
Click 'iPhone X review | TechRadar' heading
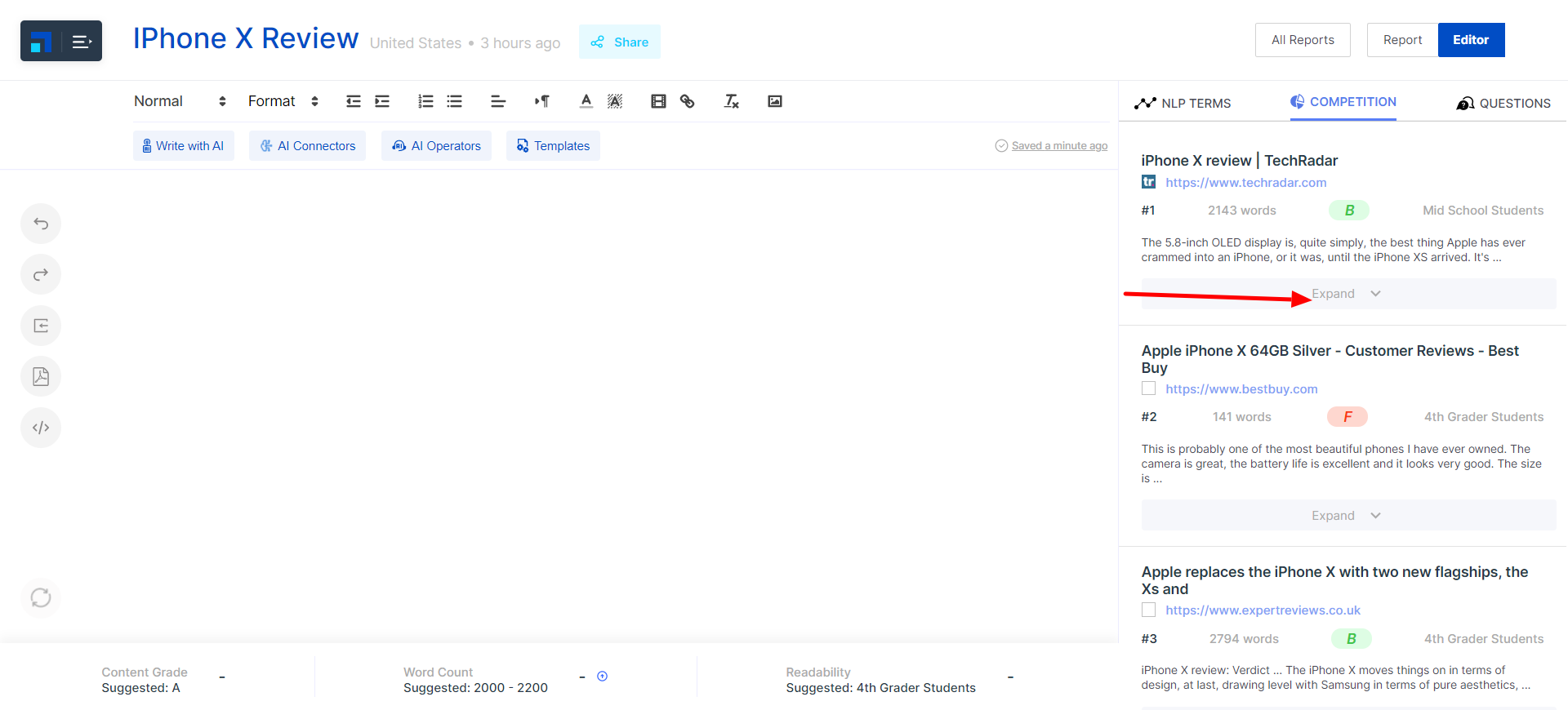tap(1240, 161)
